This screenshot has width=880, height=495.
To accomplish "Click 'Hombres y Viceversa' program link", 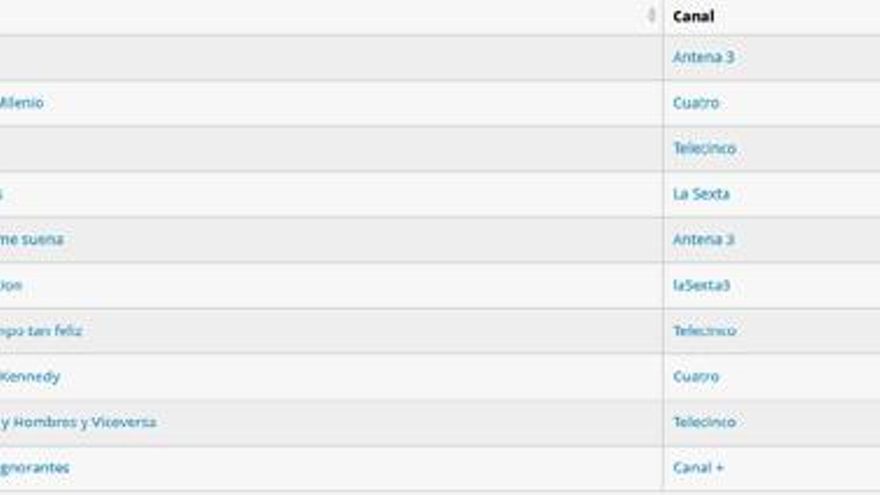I will 78,422.
